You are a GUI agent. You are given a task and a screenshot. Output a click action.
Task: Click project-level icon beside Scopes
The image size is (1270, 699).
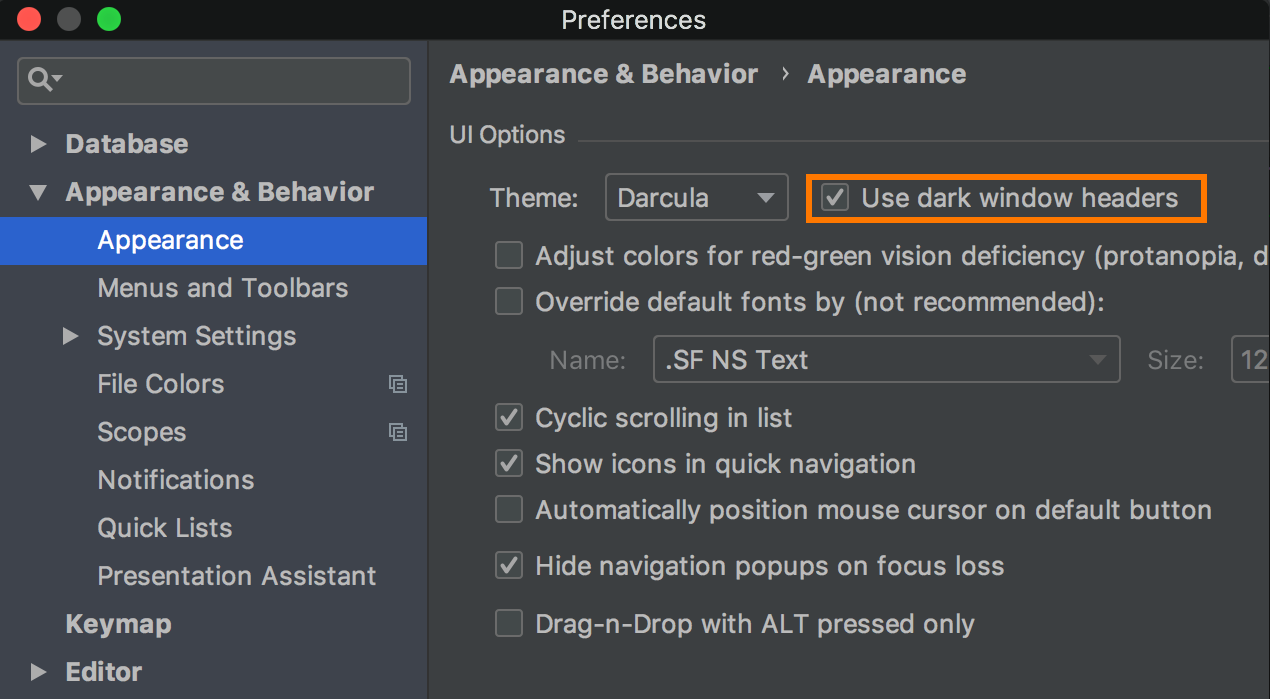coord(398,432)
